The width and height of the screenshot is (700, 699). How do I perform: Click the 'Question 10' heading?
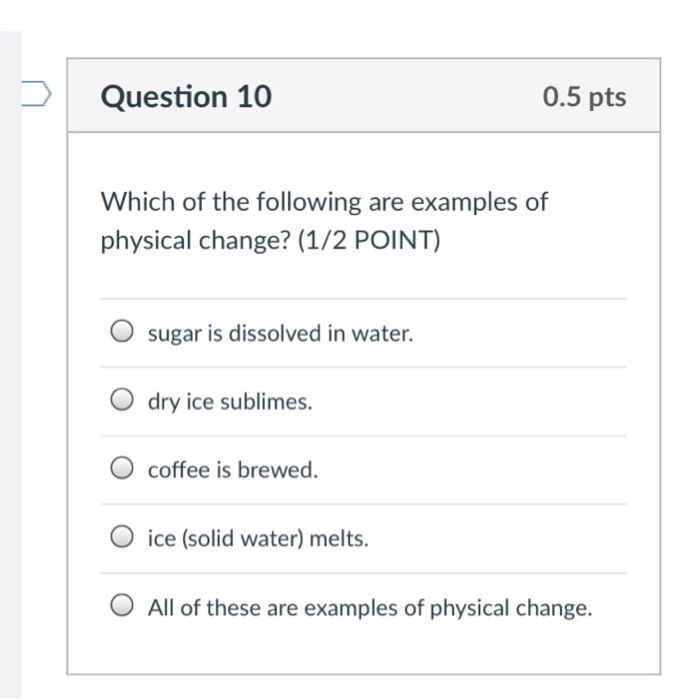(186, 97)
